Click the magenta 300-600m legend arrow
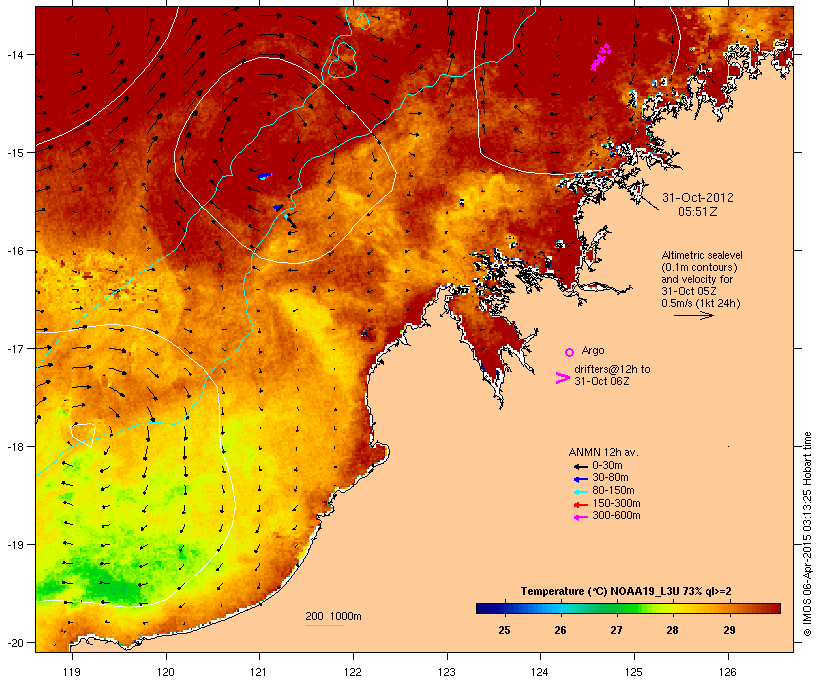Viewport: 820px width, 680px height. point(580,517)
